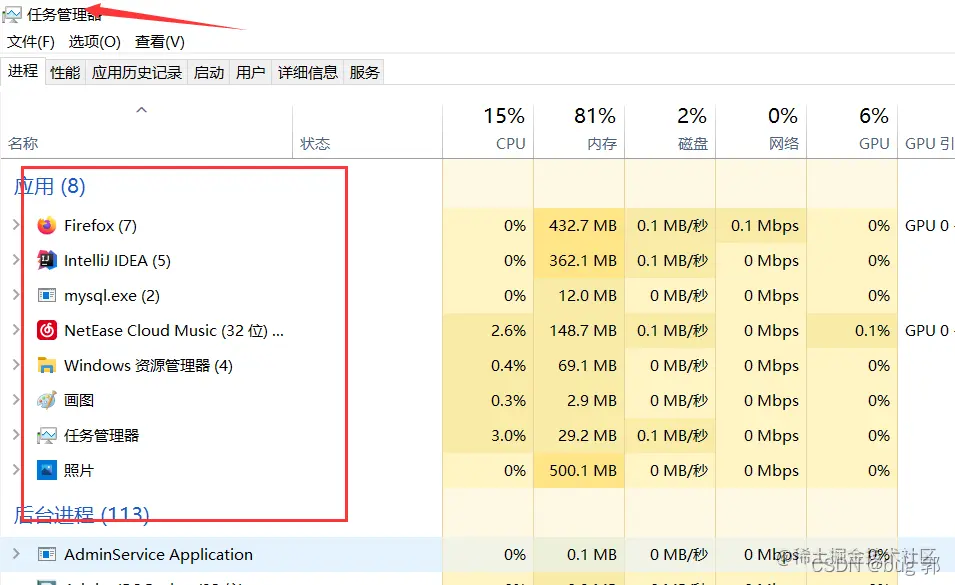Image resolution: width=955 pixels, height=585 pixels.
Task: Click the 应用 (8) group heading
Action: point(49,186)
